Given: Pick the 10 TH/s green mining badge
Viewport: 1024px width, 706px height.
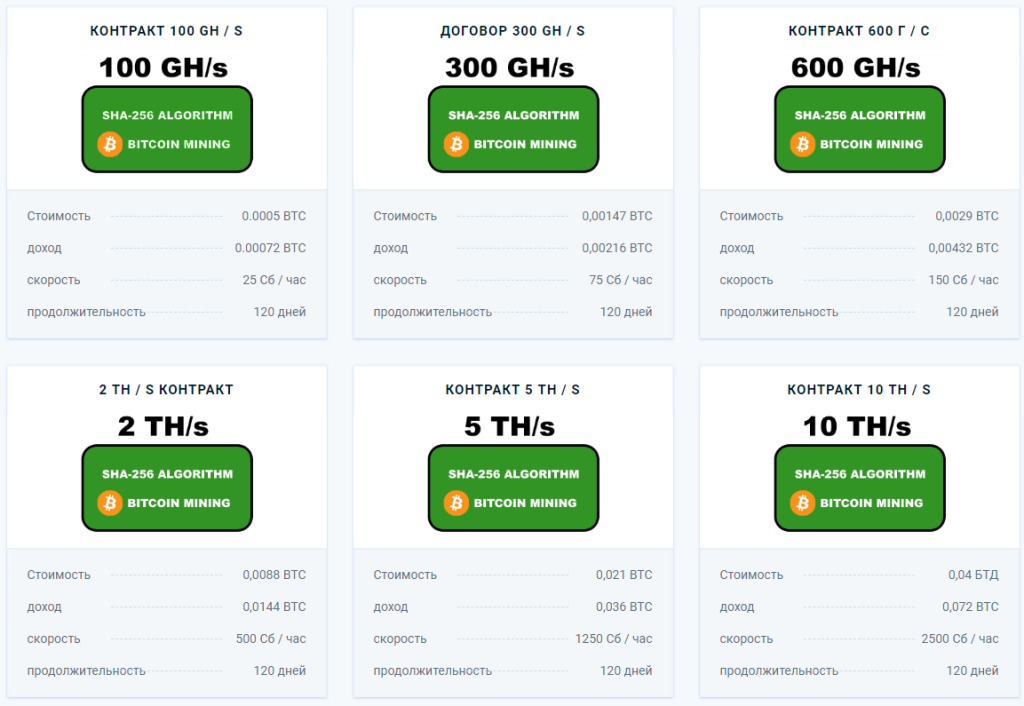Looking at the screenshot, I should coord(859,488).
